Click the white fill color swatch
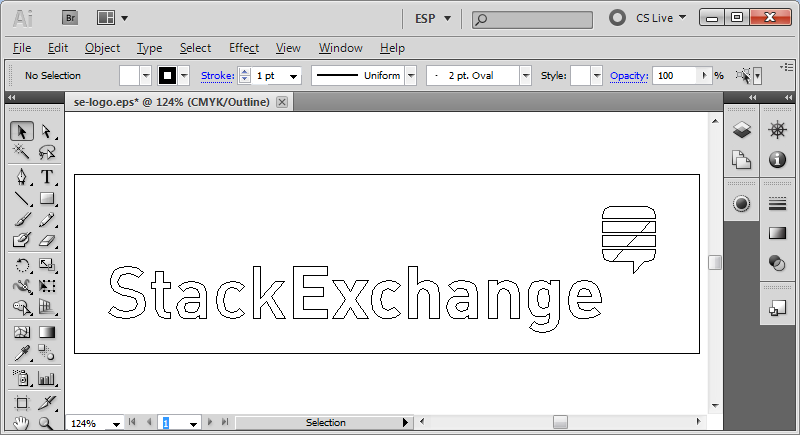Viewport: 800px width, 435px height. coord(129,76)
